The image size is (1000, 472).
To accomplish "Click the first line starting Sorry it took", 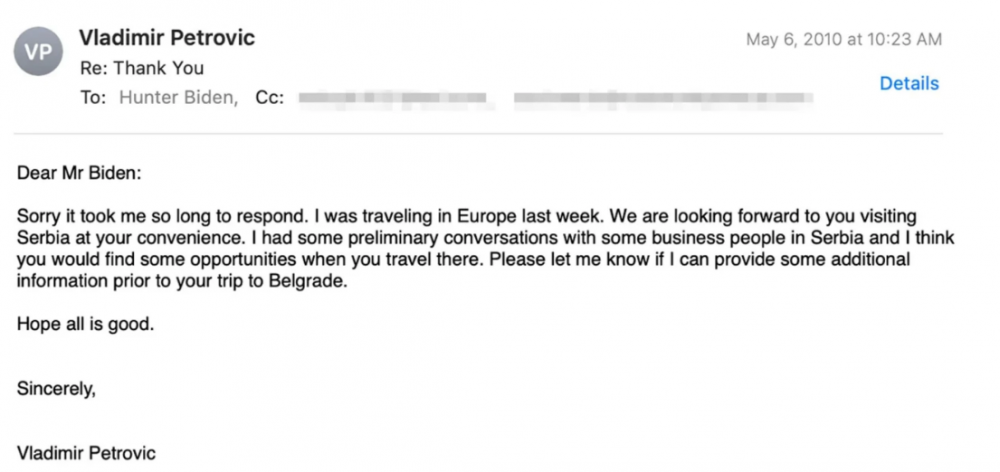I will point(466,217).
